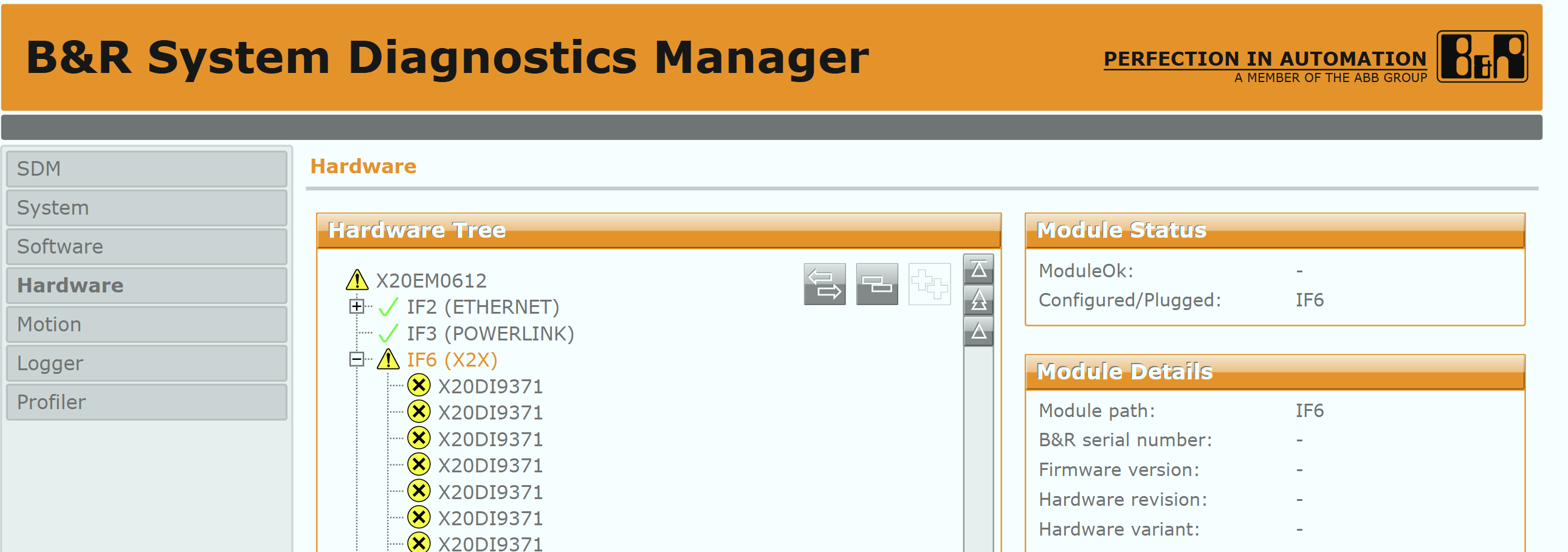Click the warning triangle beside IF6 (X2X)
This screenshot has width=1568, height=552.
[x=388, y=359]
